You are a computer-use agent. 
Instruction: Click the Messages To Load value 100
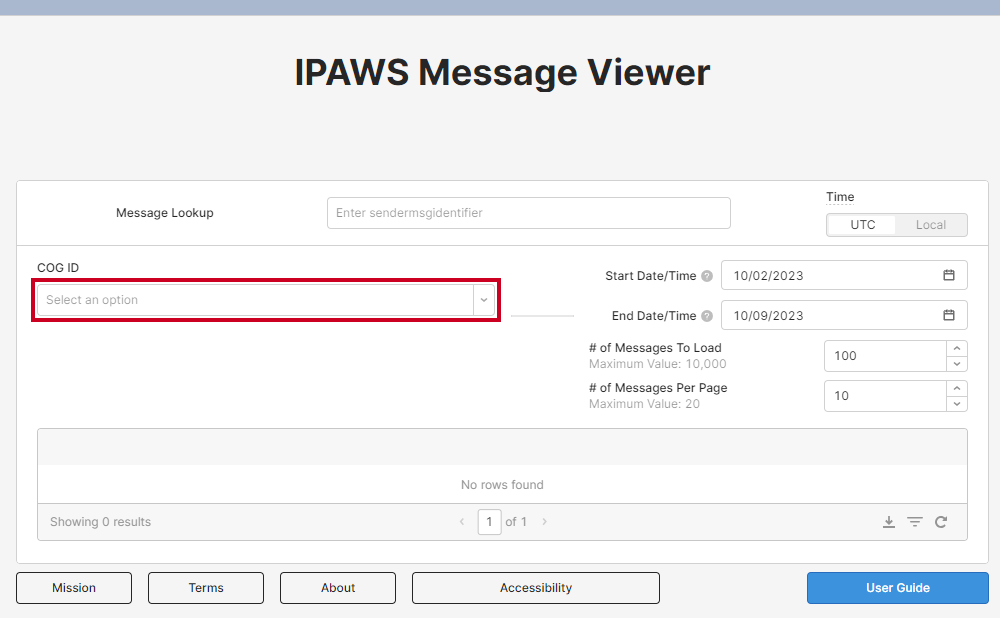tap(885, 356)
